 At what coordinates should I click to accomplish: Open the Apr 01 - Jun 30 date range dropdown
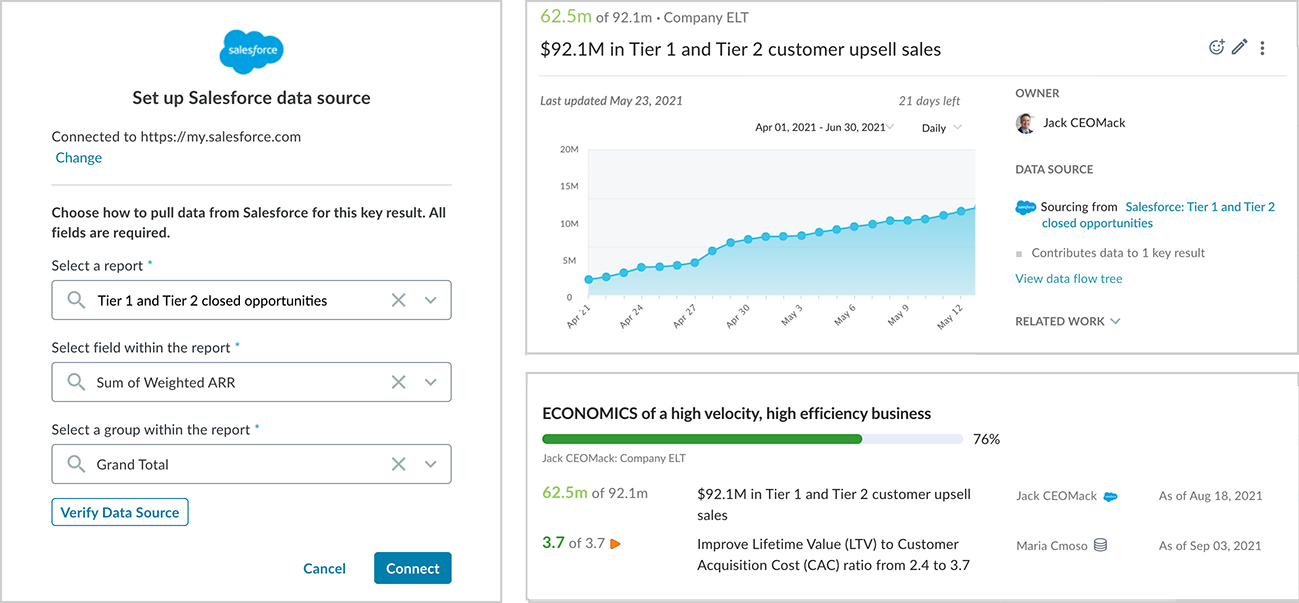click(x=824, y=128)
